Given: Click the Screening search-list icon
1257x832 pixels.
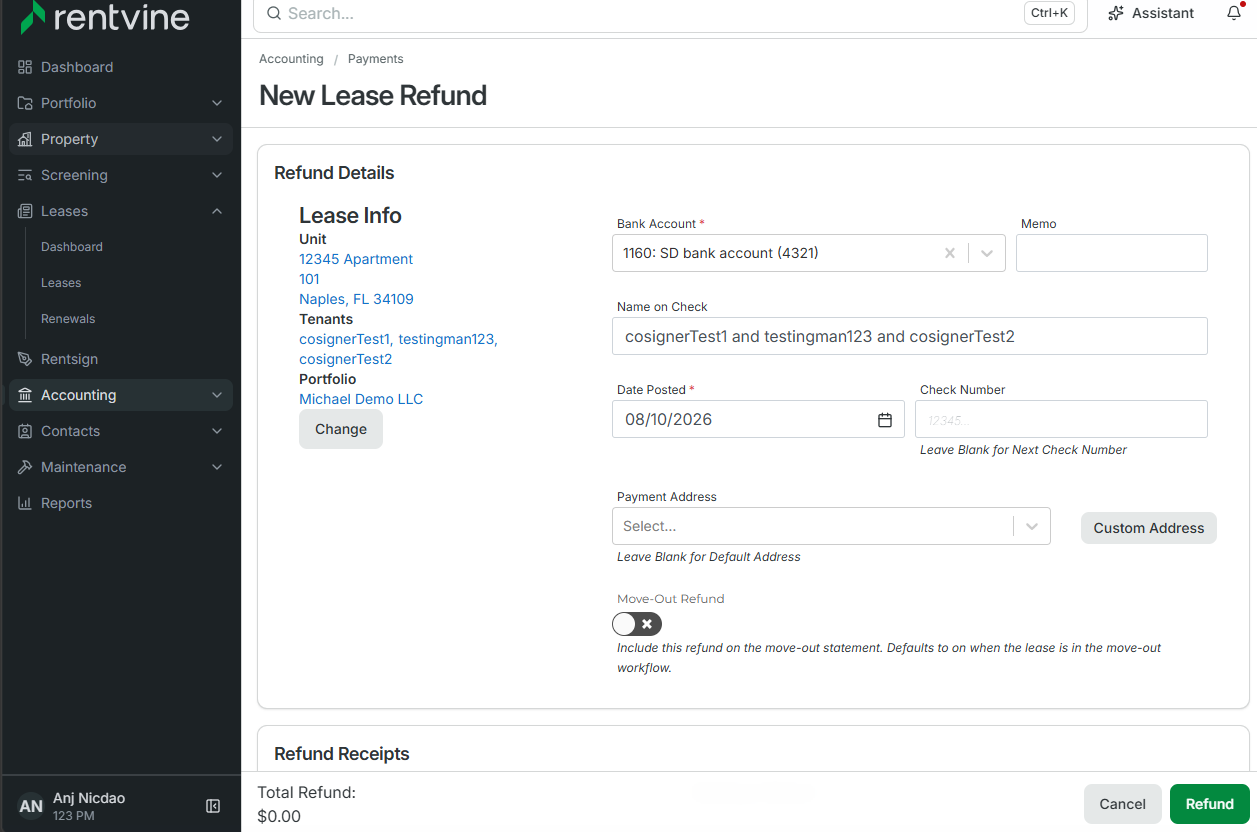Looking at the screenshot, I should pyautogui.click(x=25, y=175).
